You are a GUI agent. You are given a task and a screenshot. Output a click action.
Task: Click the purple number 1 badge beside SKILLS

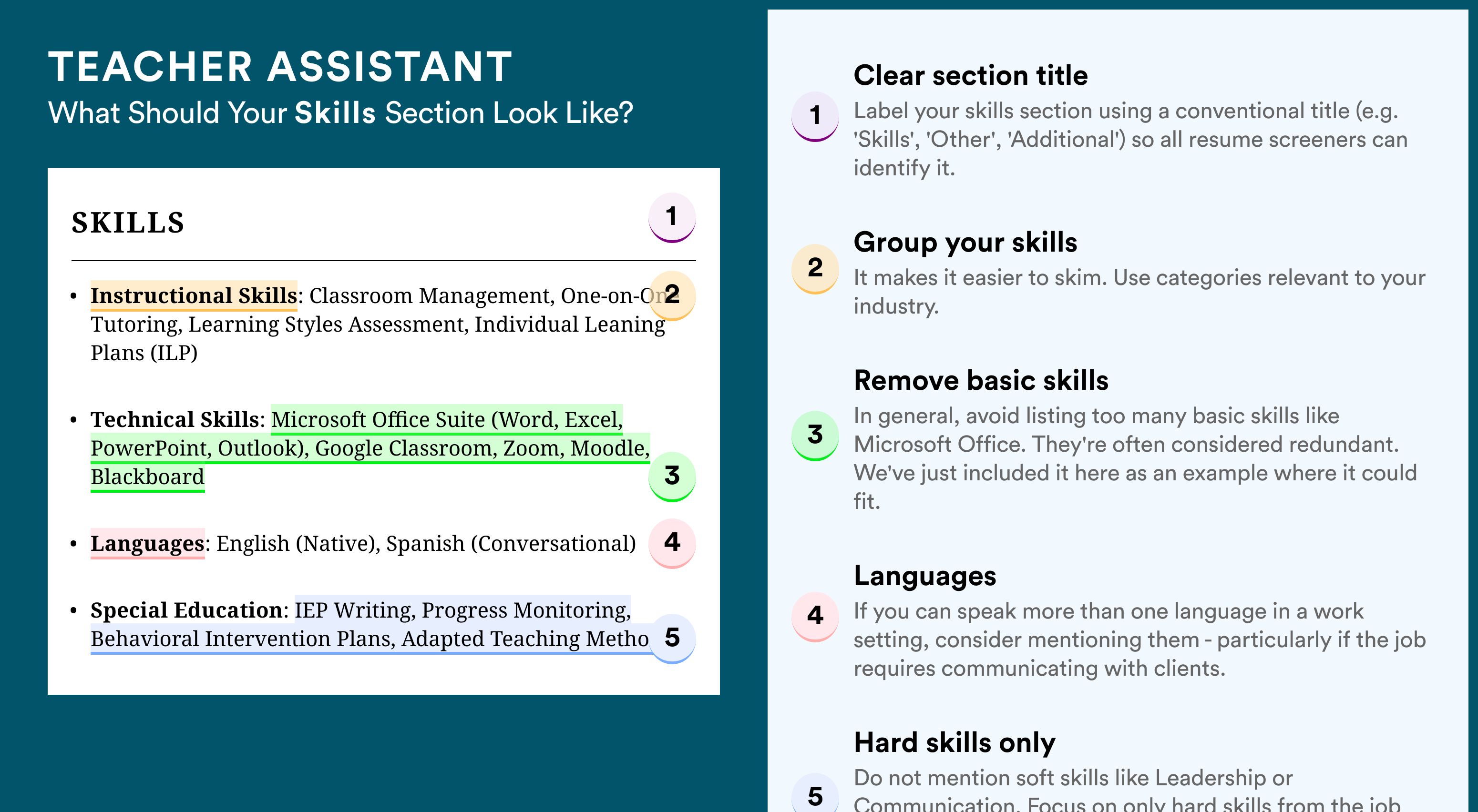click(672, 217)
